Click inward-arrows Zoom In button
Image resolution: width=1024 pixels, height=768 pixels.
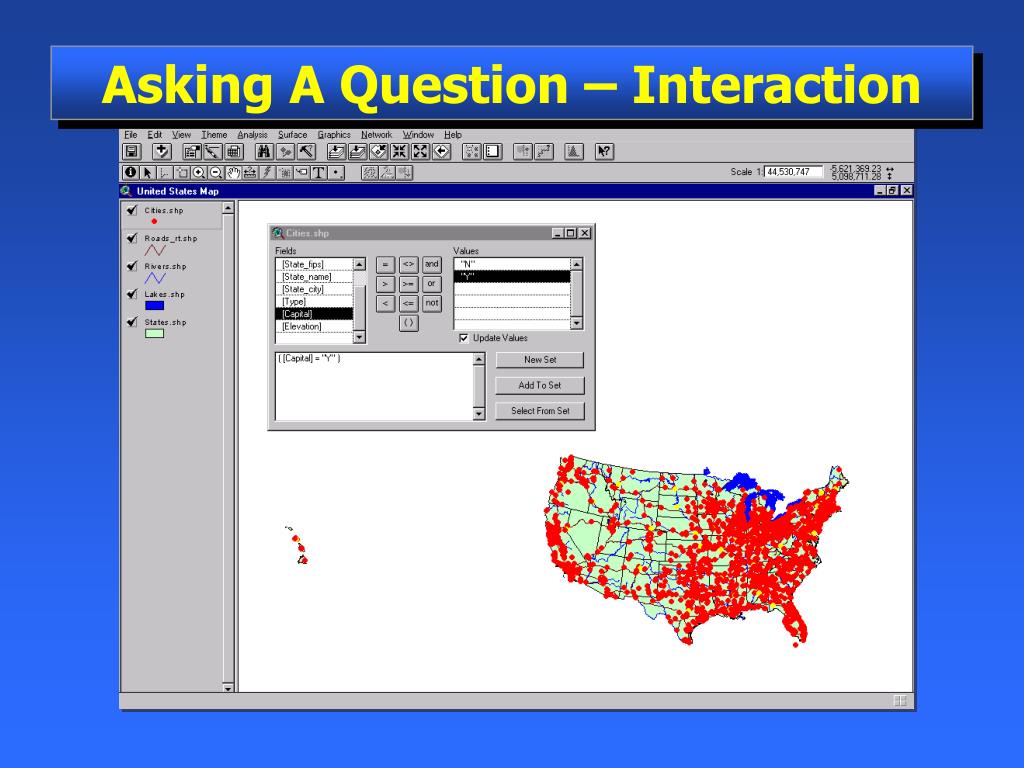tap(399, 152)
